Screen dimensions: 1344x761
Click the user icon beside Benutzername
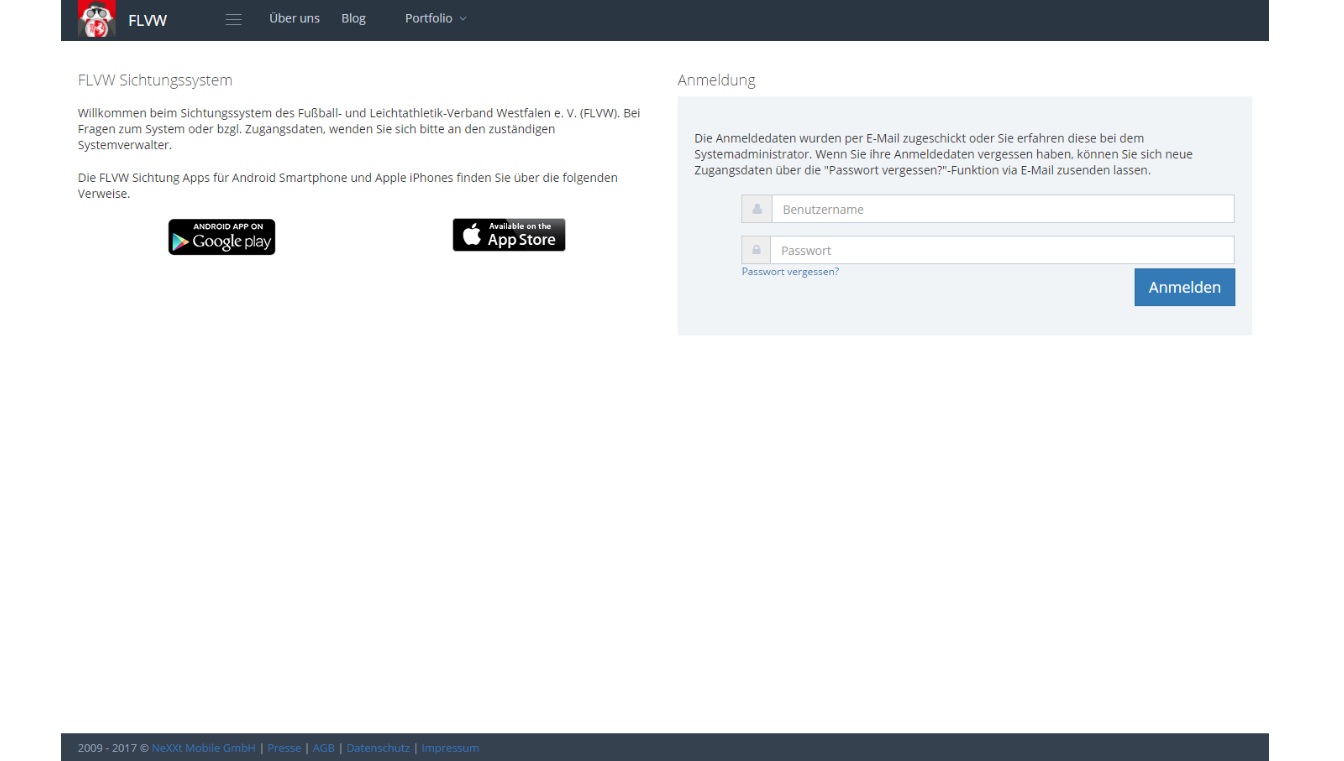pyautogui.click(x=757, y=209)
